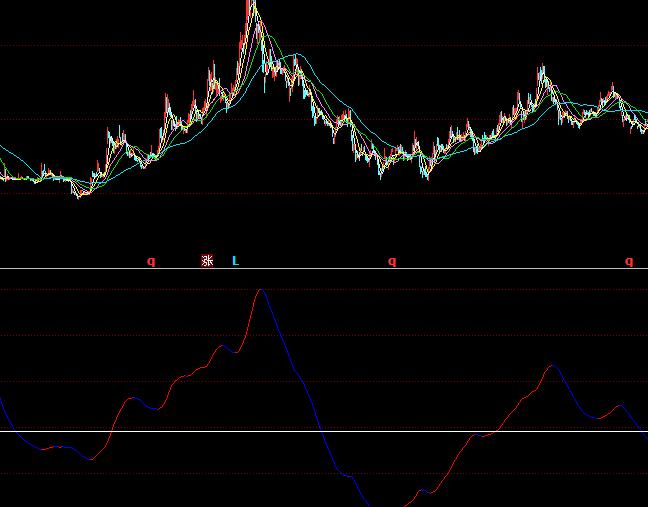
Task: Select the lowest price point on the left
Action: tap(80, 196)
